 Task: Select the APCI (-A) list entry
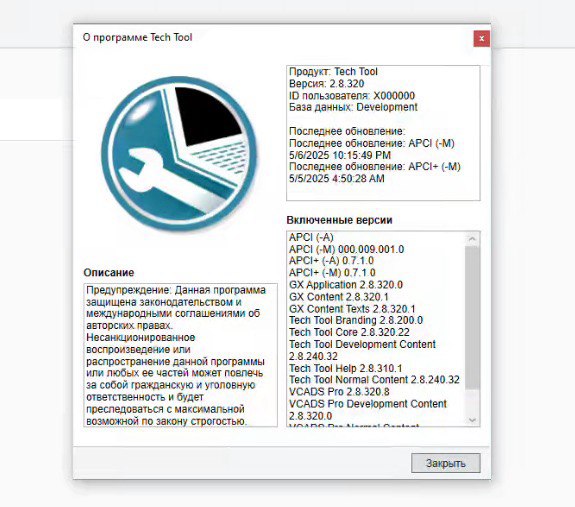311,238
